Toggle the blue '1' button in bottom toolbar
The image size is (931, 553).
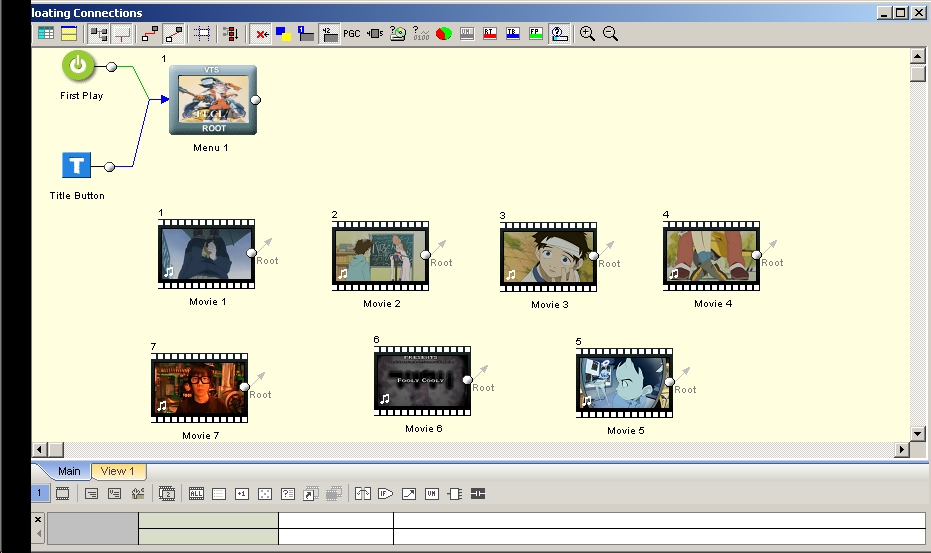[x=39, y=493]
